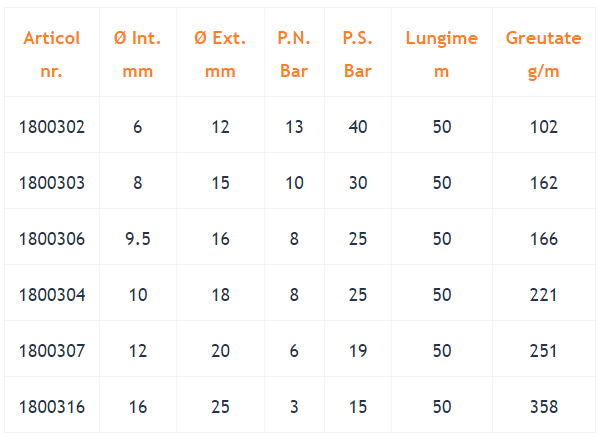Click article number 1800303
This screenshot has height=440, width=604.
52,183
